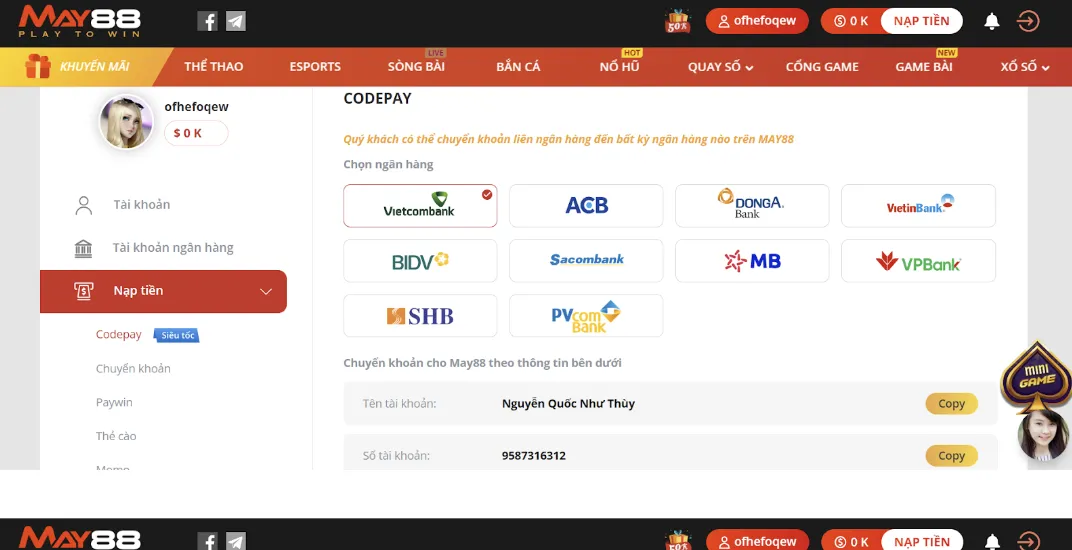The width and height of the screenshot is (1072, 550).
Task: Copy the account name Nguyễn Quốc Như Thùy
Action: [951, 404]
